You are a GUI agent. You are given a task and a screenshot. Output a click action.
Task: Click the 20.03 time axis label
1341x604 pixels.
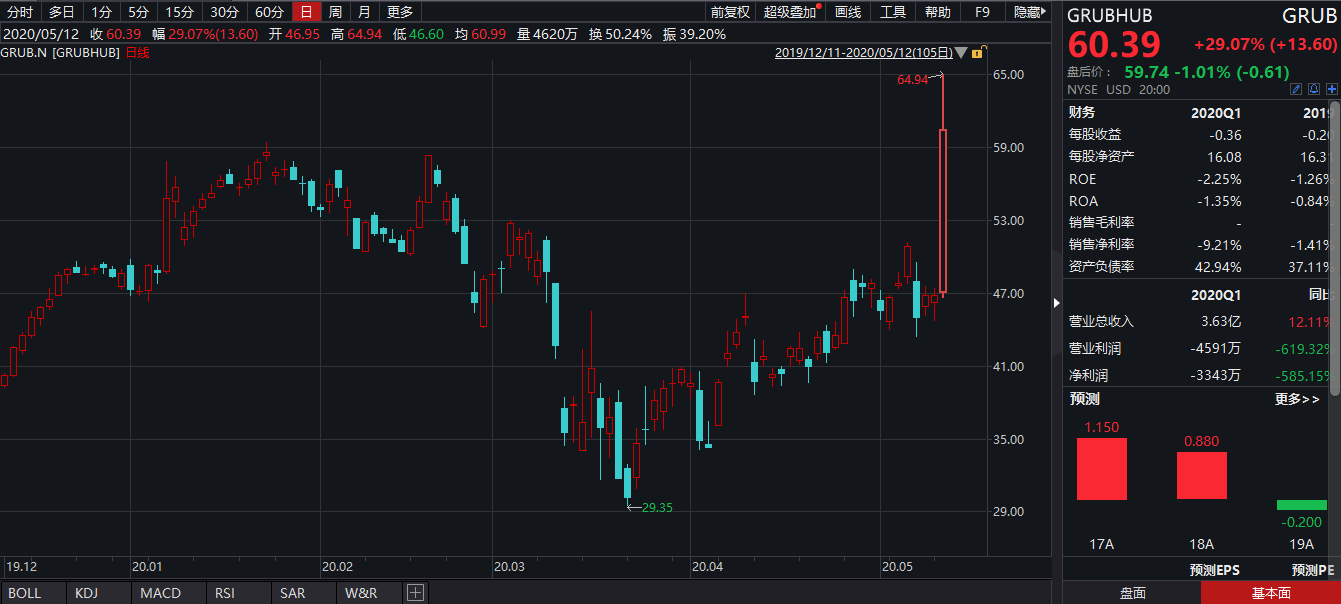point(509,566)
